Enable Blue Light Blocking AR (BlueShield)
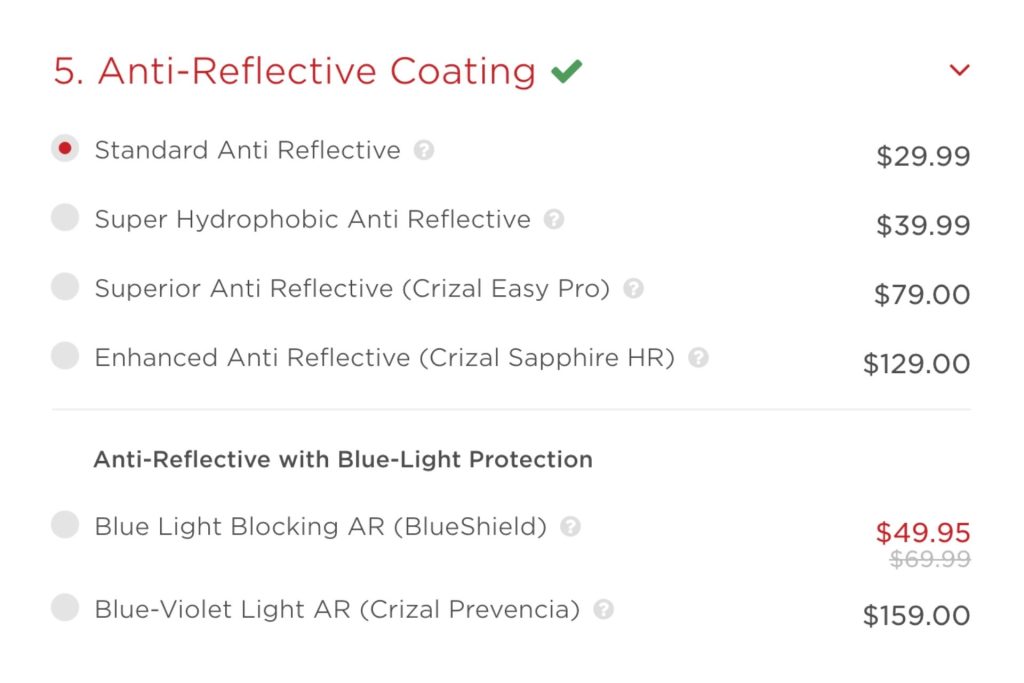This screenshot has height=683, width=1024. point(64,525)
